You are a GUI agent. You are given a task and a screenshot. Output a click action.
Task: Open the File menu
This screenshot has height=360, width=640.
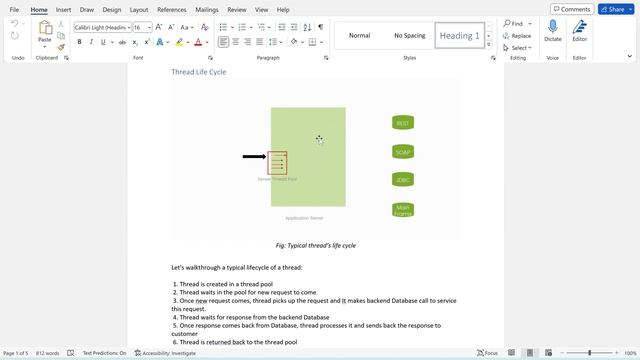(x=14, y=9)
